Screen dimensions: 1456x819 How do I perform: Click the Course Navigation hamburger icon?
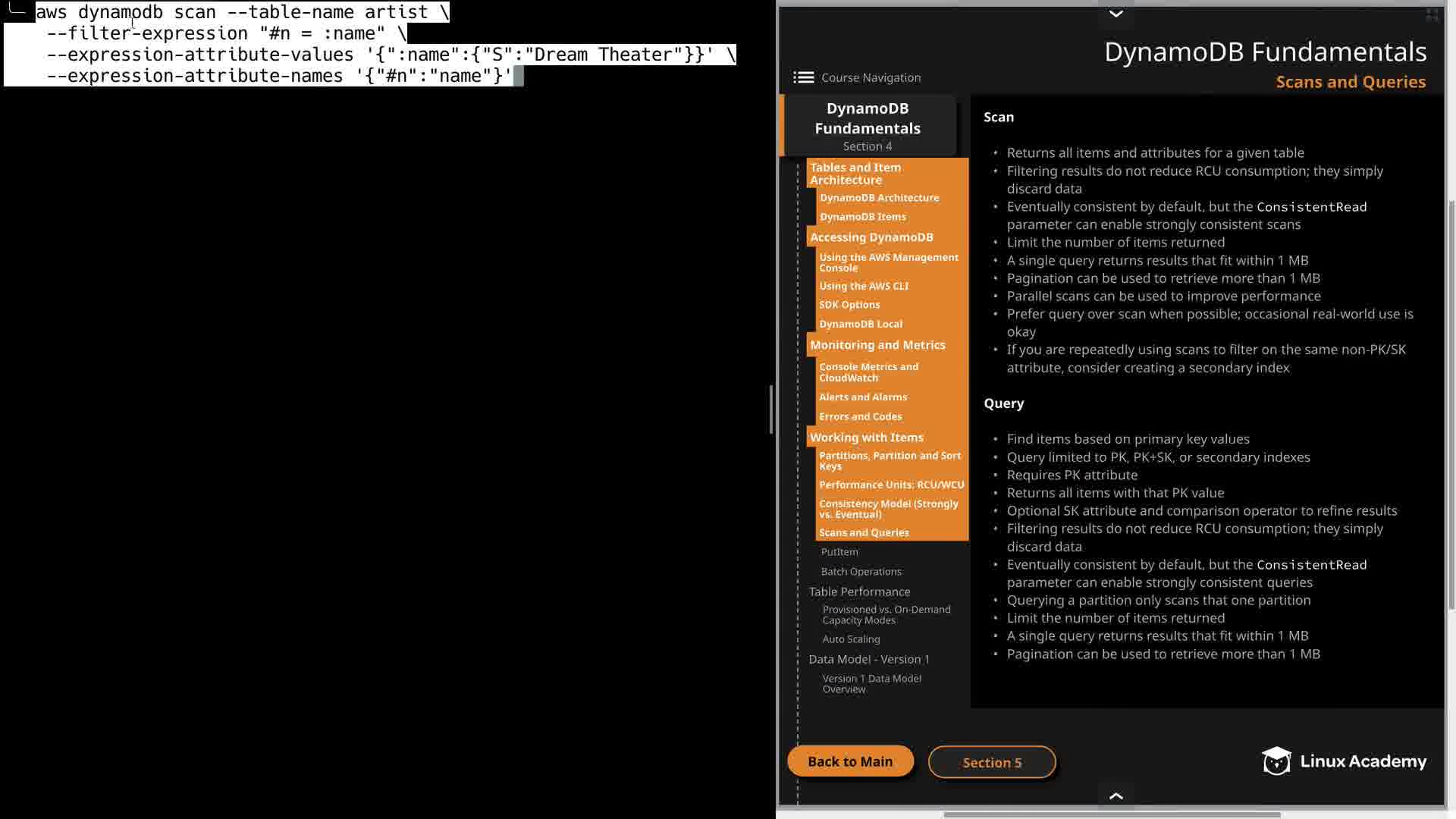point(803,77)
